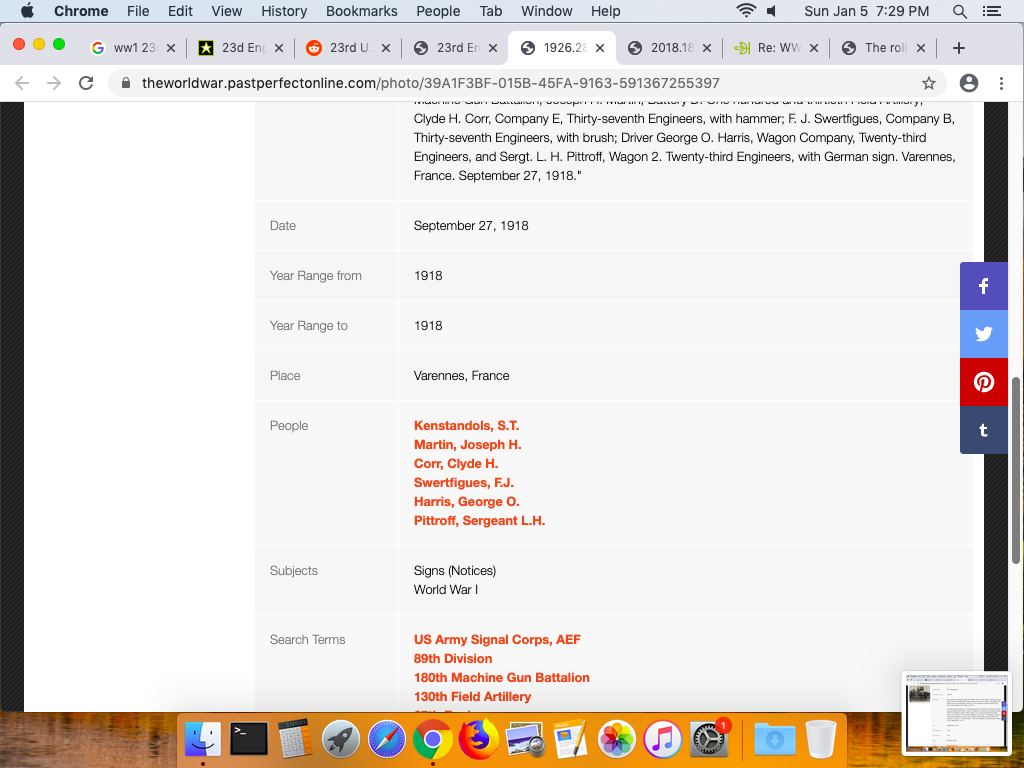Click the page vertical scrollbar thumb

click(1017, 470)
